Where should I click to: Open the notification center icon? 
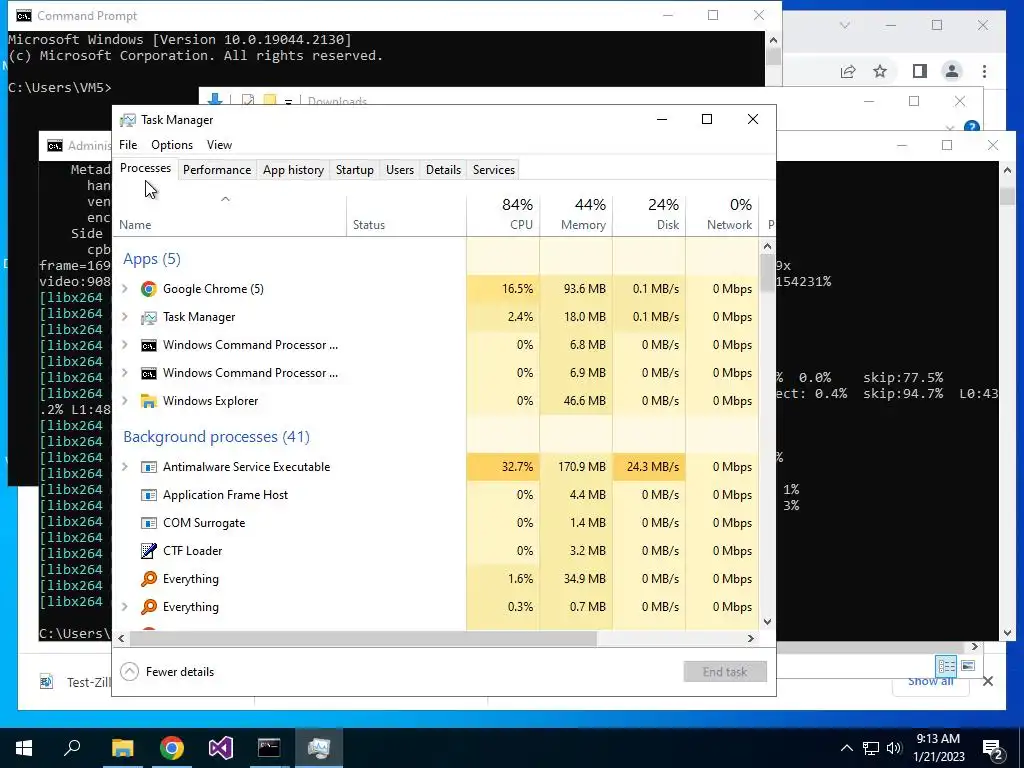click(993, 749)
